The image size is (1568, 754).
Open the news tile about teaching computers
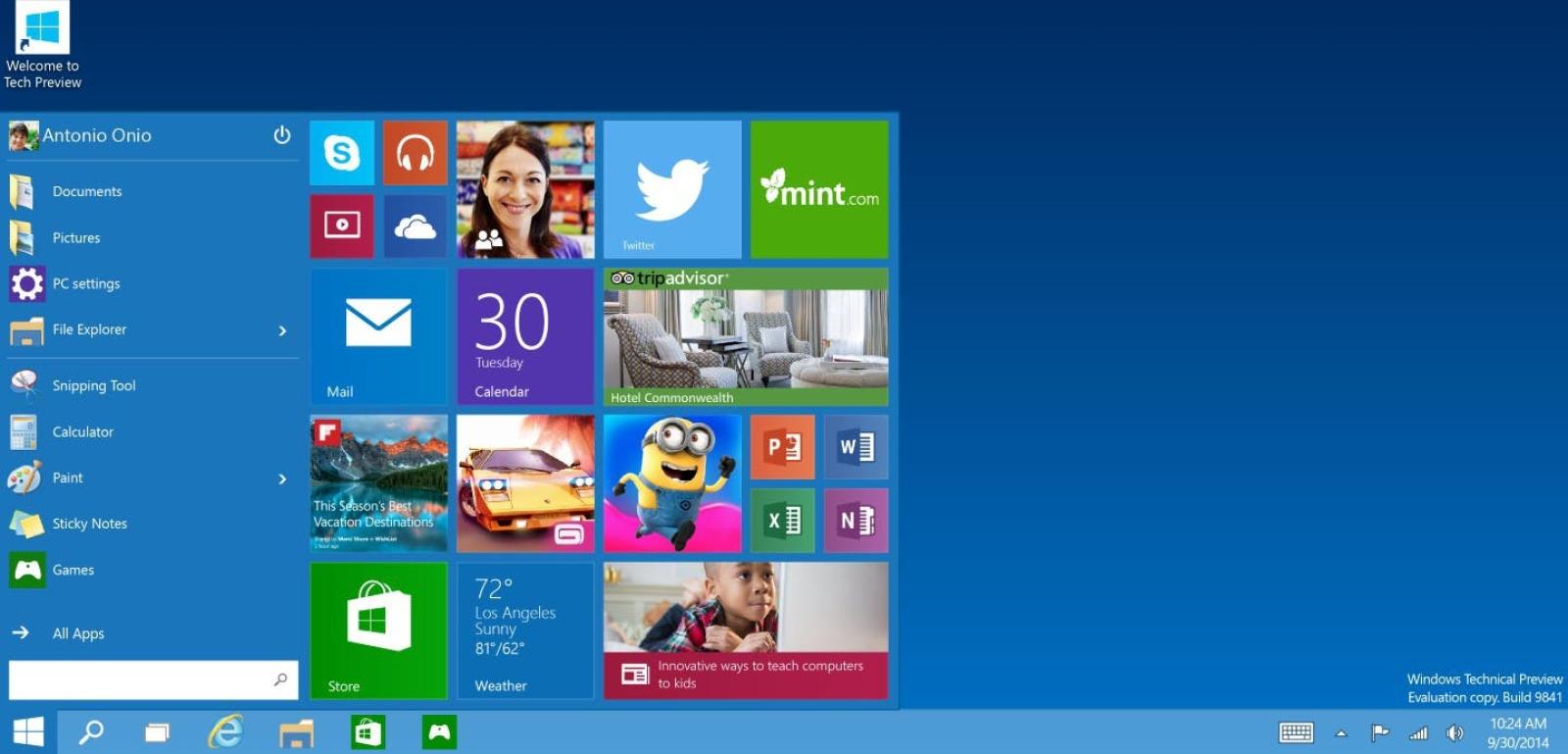click(x=746, y=630)
